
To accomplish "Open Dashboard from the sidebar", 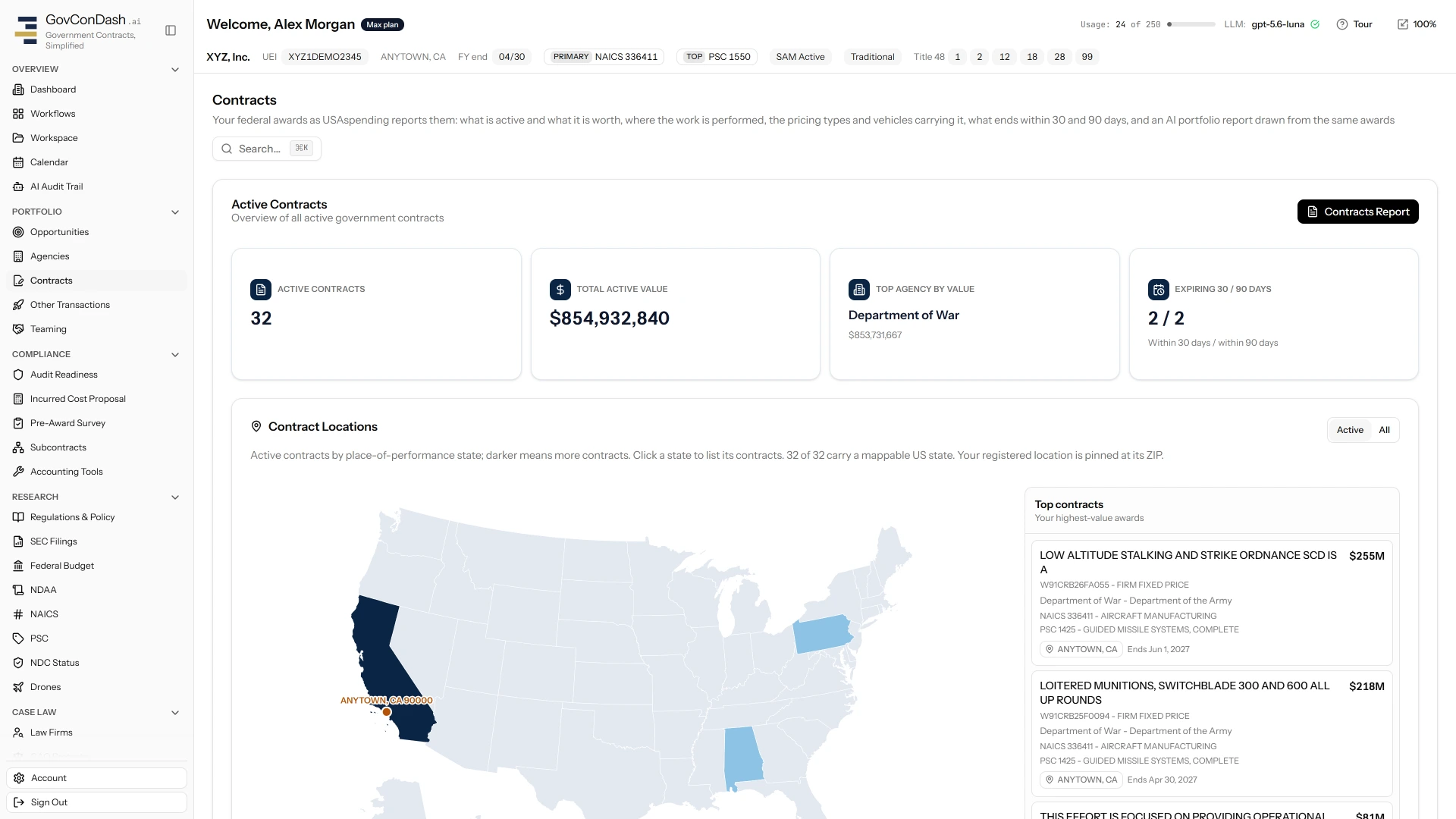I will (96, 89).
